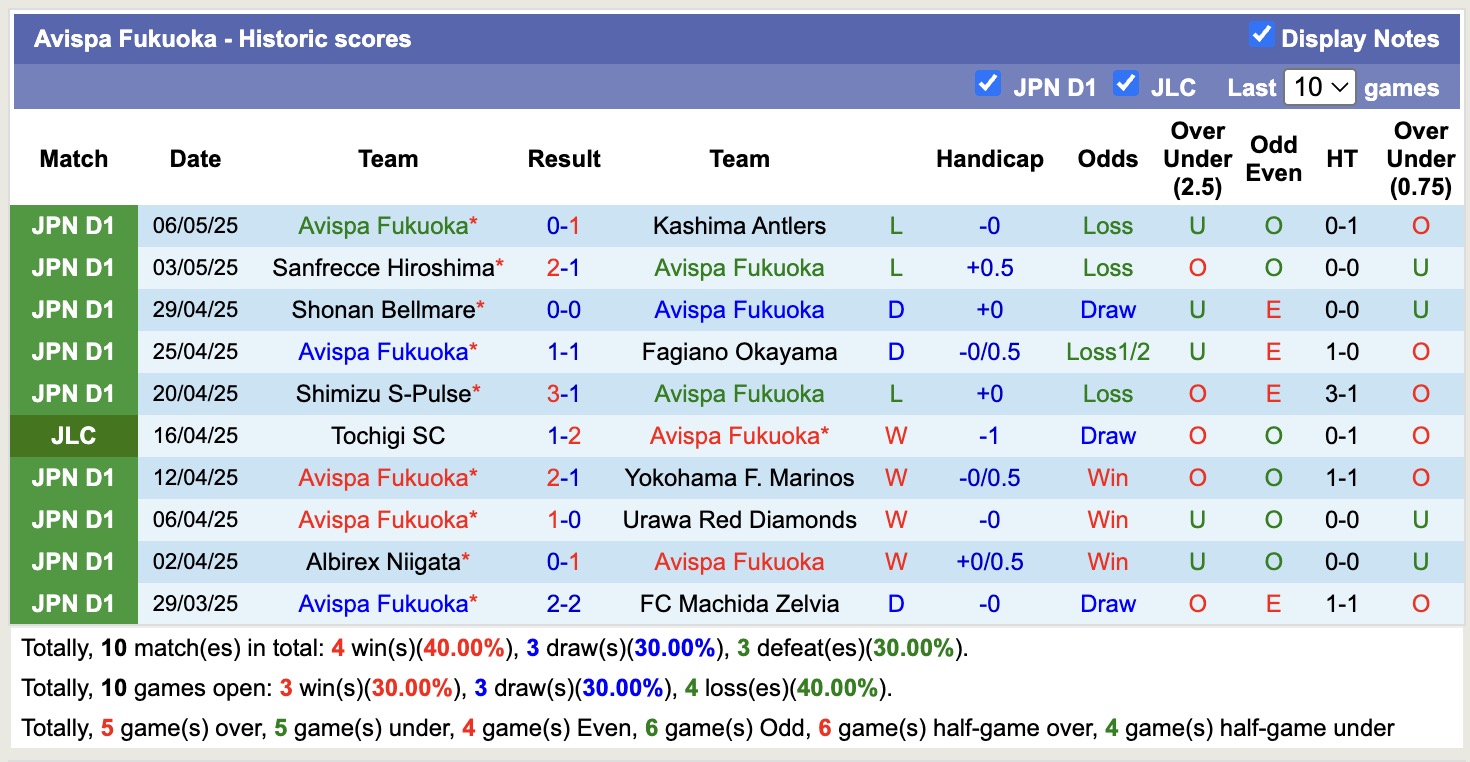Click the 0-1 result of the Kashima Antlers game

click(x=563, y=225)
